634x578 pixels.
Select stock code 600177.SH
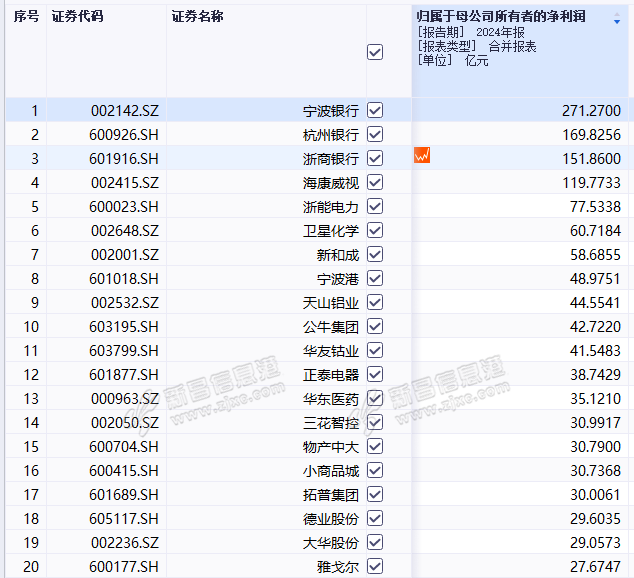124,567
